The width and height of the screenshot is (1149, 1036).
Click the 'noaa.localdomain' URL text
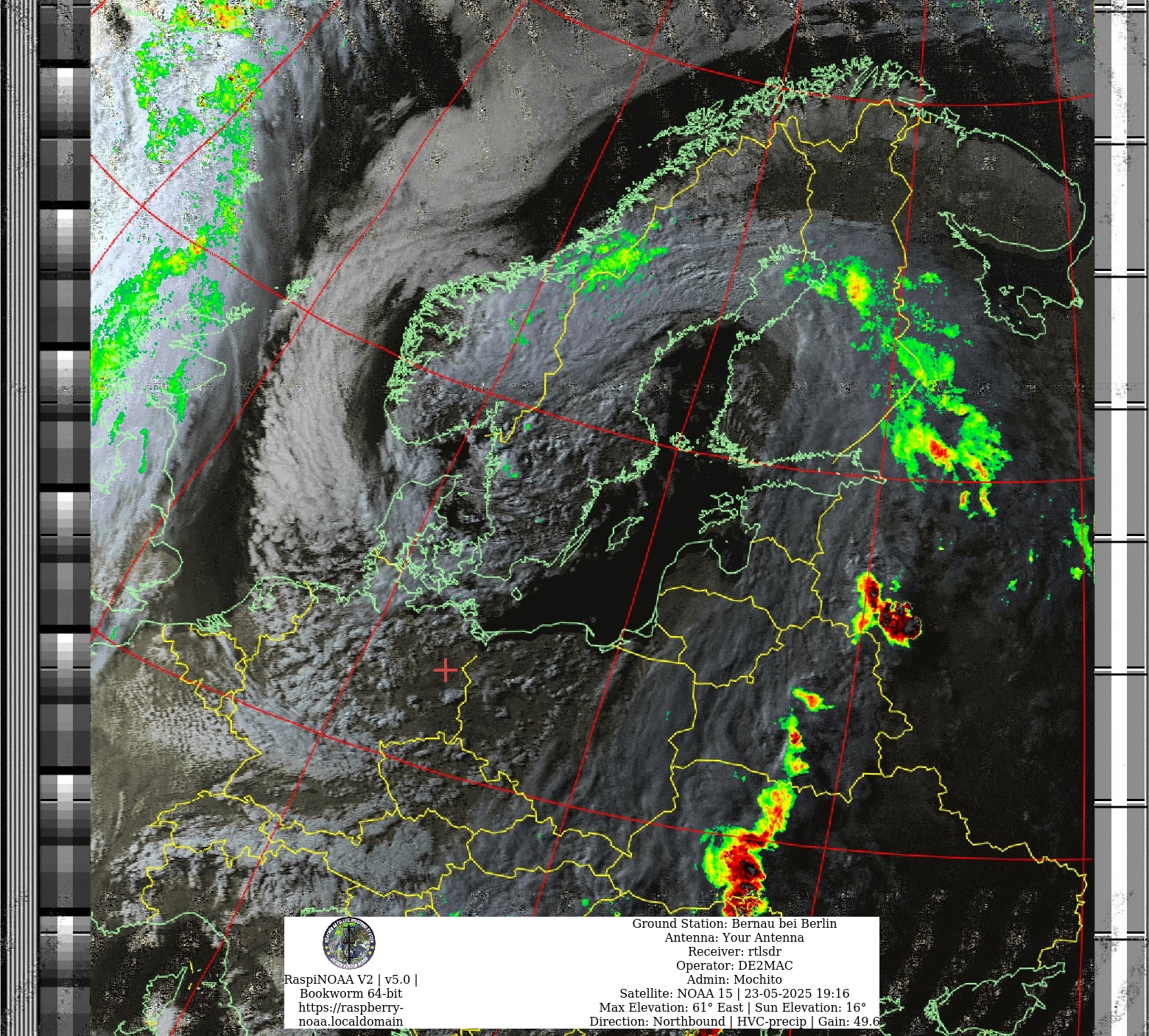[x=351, y=1021]
